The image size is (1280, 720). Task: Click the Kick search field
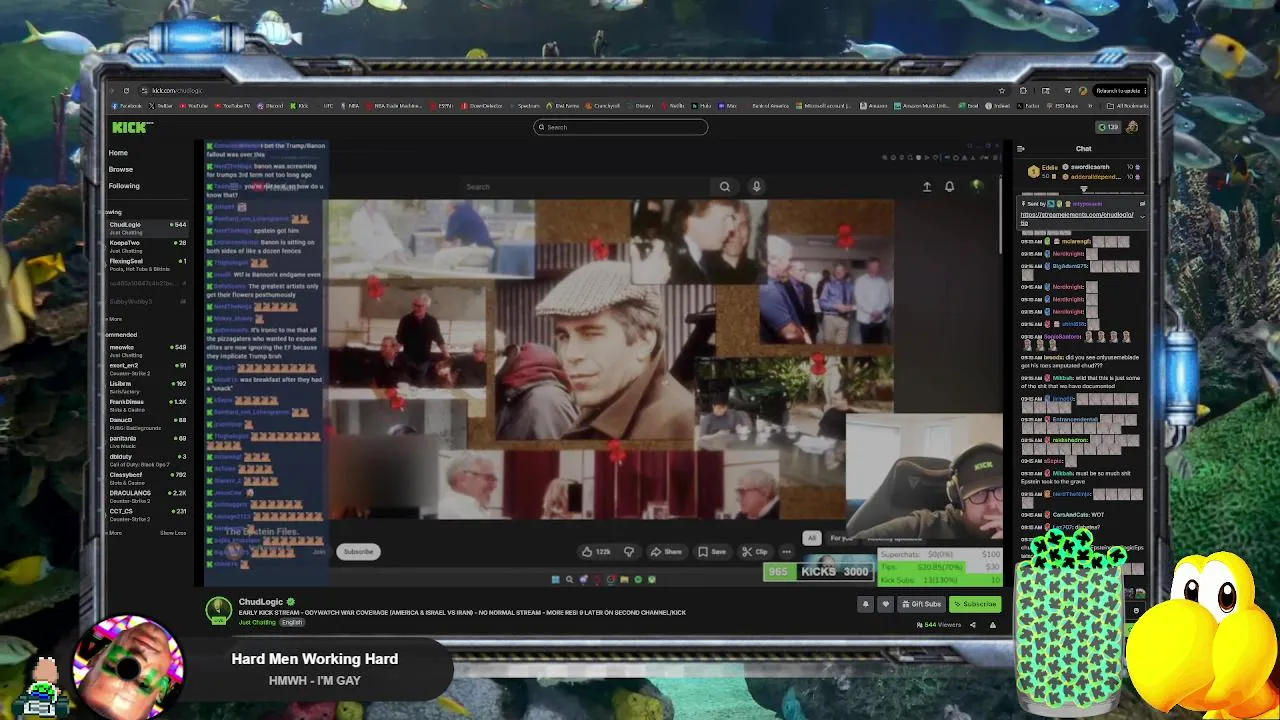[620, 127]
